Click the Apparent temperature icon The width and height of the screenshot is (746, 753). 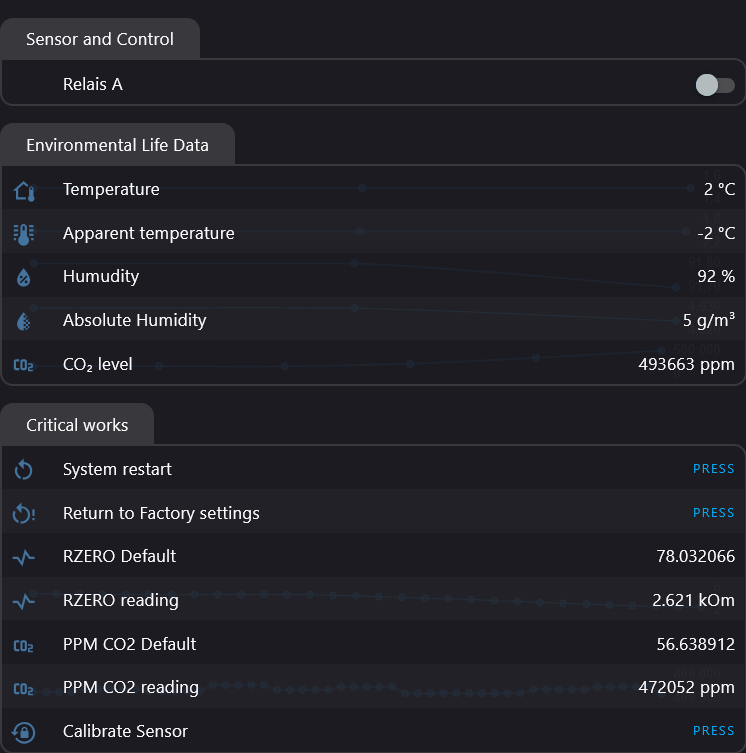[24, 234]
